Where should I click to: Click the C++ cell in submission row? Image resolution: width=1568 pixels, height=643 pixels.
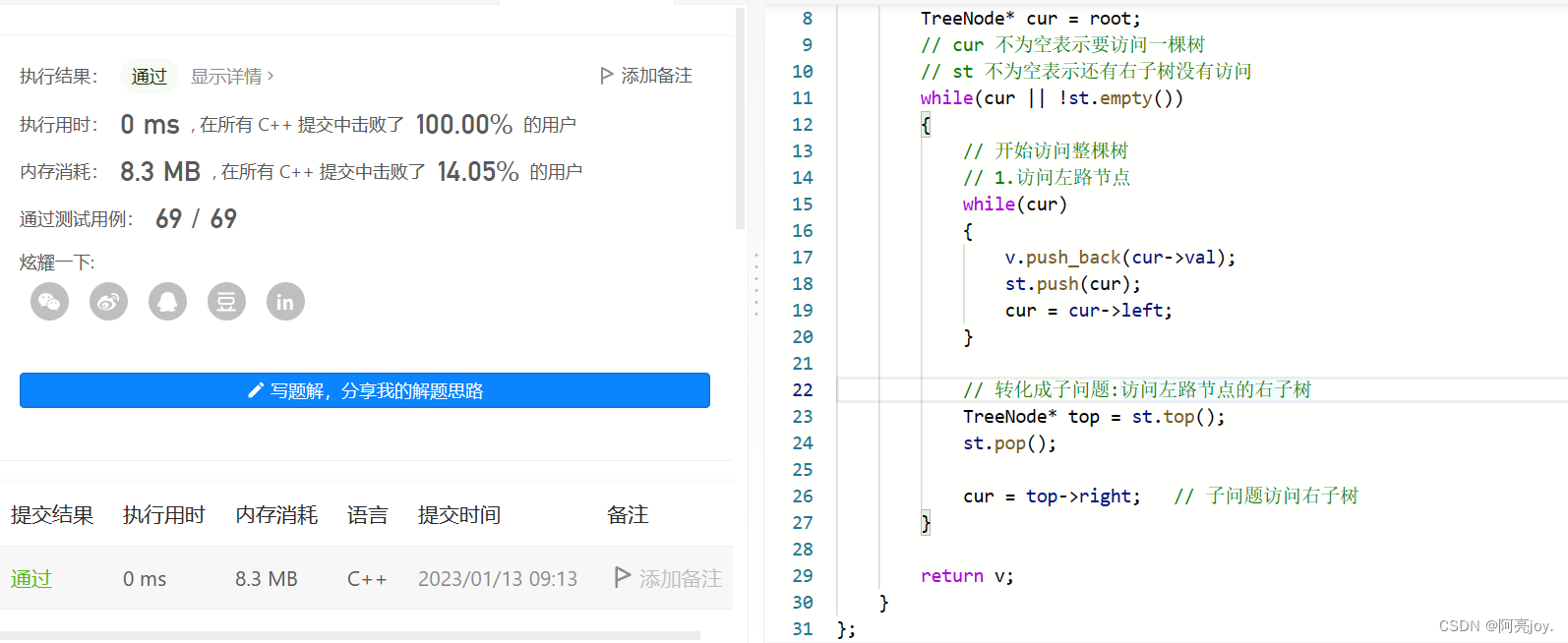coord(367,579)
